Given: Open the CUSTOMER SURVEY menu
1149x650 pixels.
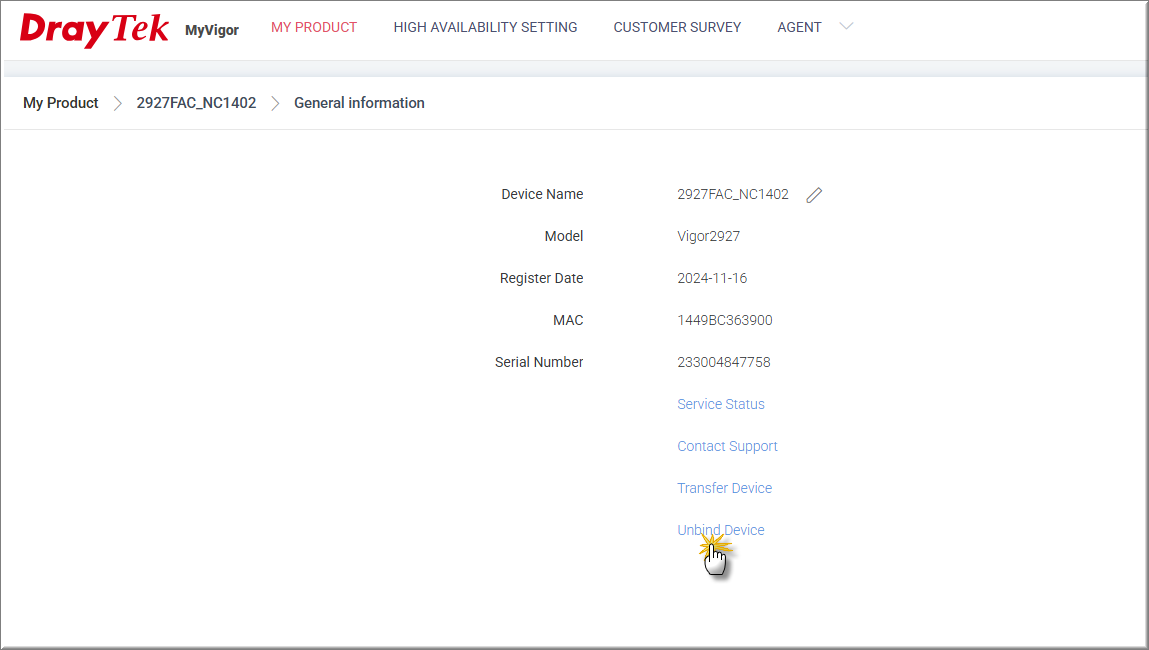Looking at the screenshot, I should click(x=677, y=27).
